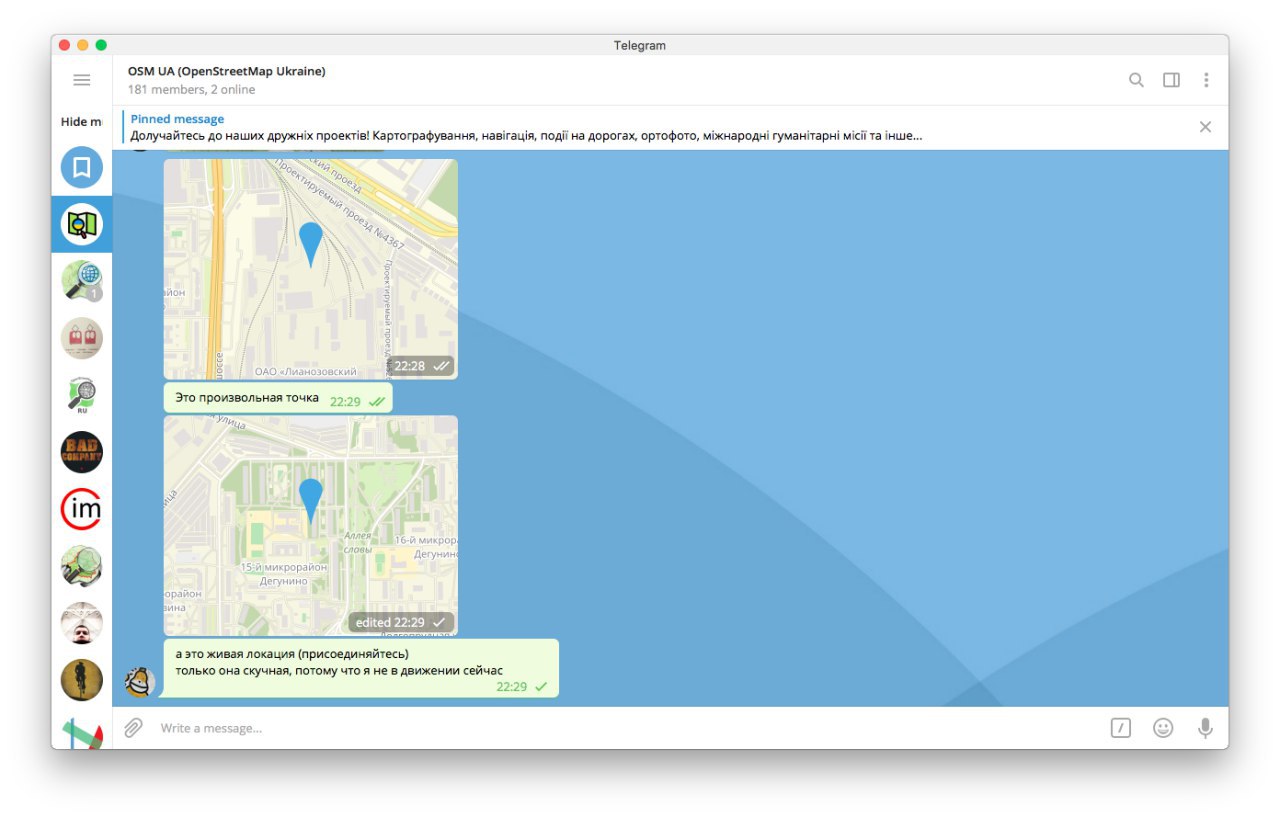
Task: Click the '181 members, 2 online' status
Action: (x=191, y=90)
